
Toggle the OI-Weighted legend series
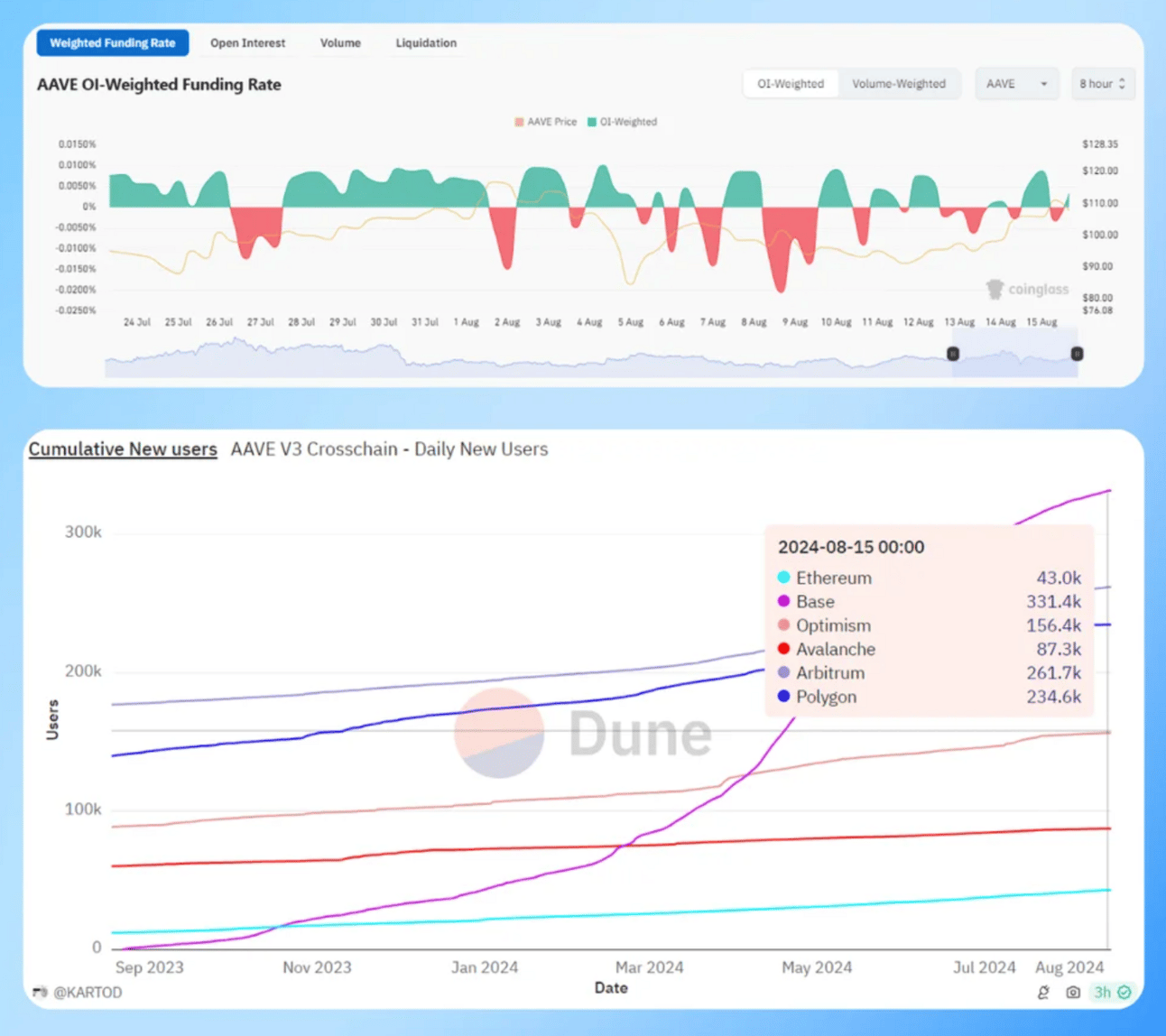622,122
